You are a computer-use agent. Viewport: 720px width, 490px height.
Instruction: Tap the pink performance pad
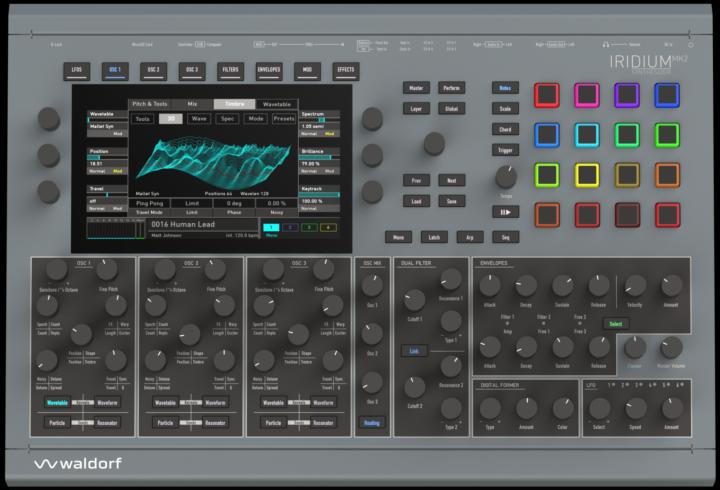point(586,95)
